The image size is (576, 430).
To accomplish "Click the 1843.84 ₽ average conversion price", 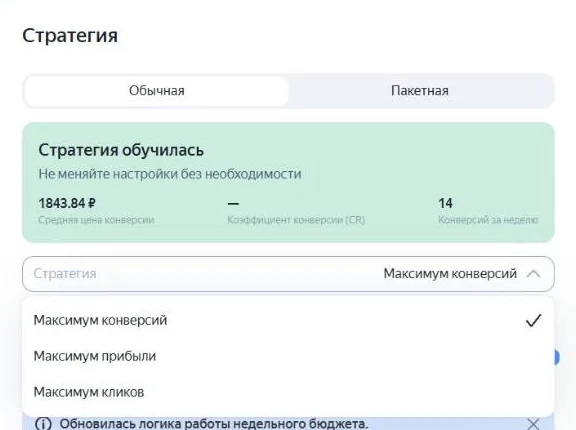I will (67, 203).
